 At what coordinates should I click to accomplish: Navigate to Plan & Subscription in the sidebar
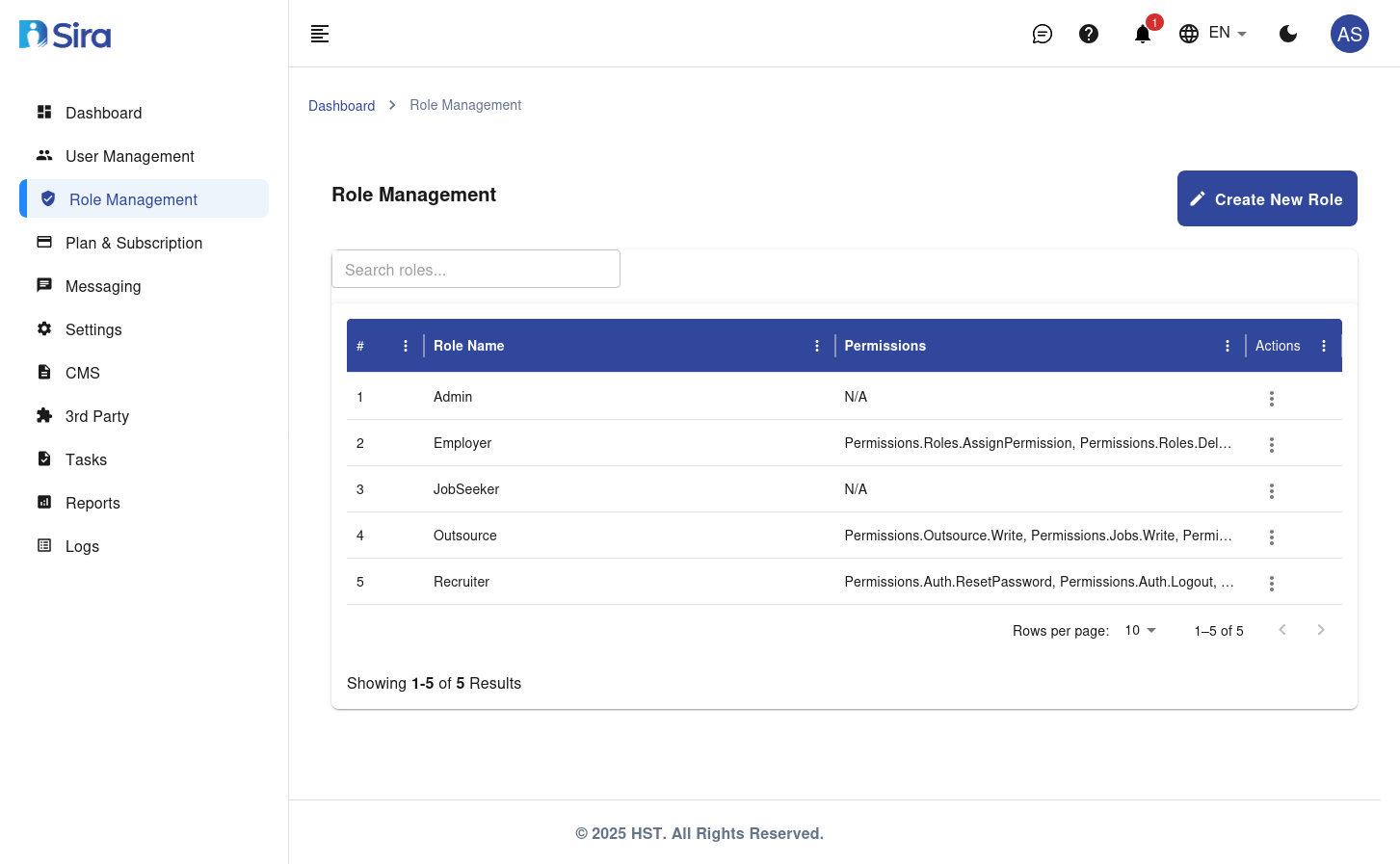tap(133, 243)
